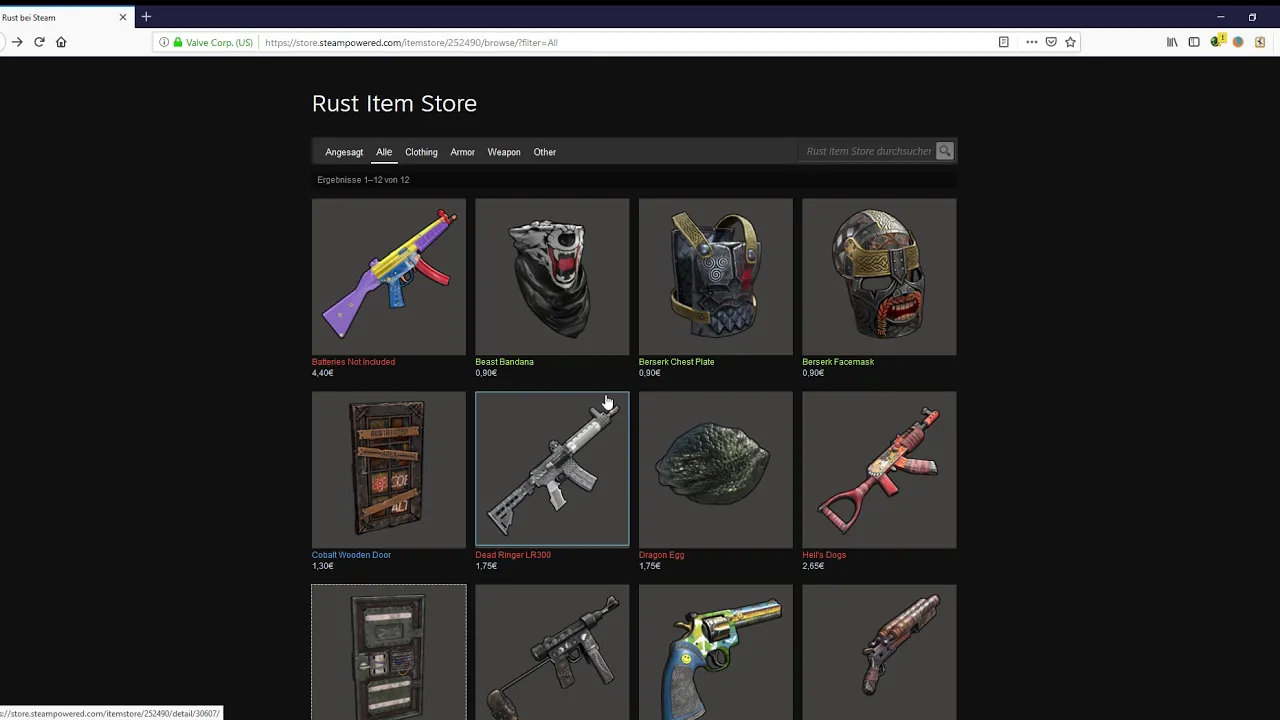Toggle reader view in address bar

click(1003, 42)
